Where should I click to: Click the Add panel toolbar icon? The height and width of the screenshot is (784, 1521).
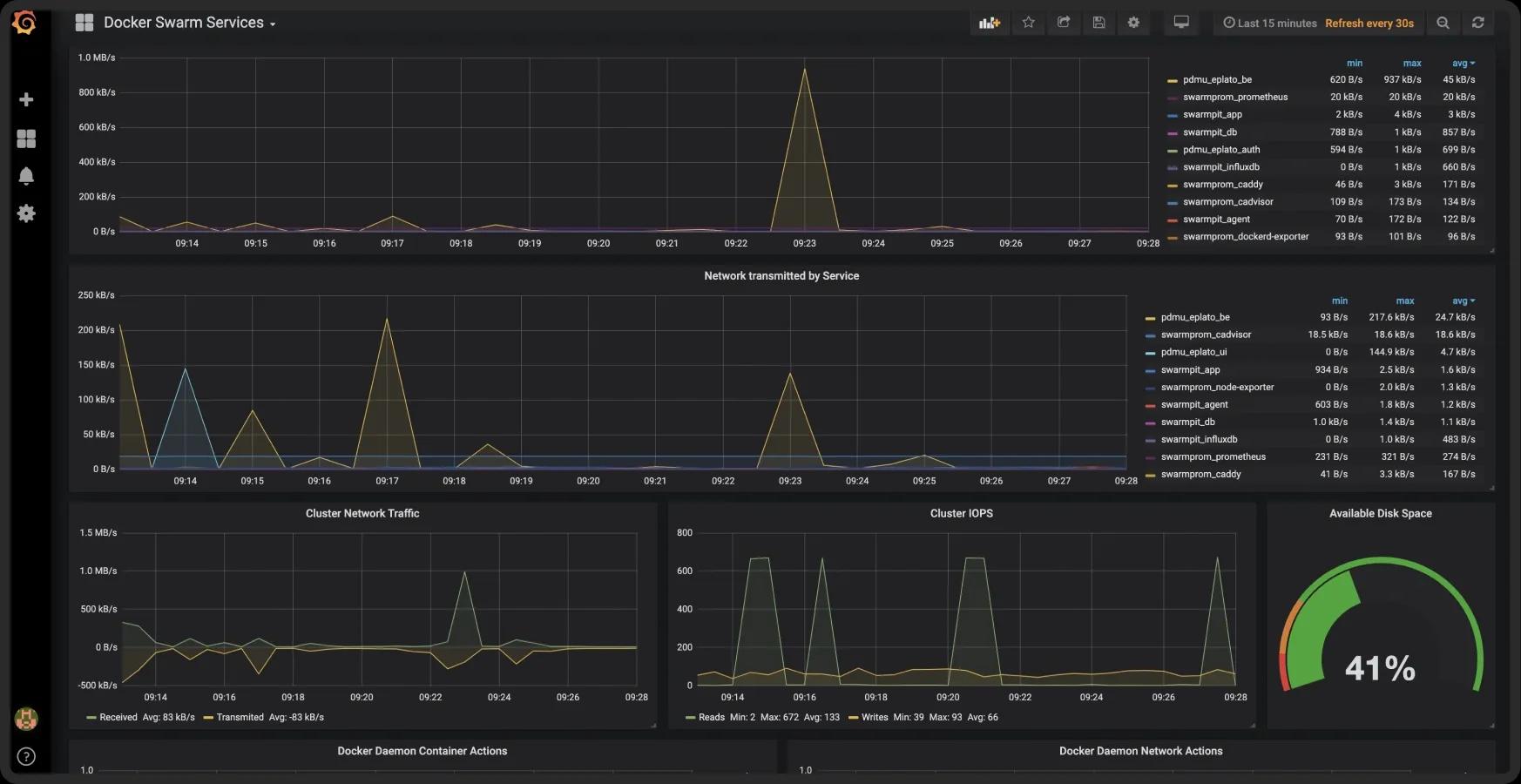[x=989, y=23]
